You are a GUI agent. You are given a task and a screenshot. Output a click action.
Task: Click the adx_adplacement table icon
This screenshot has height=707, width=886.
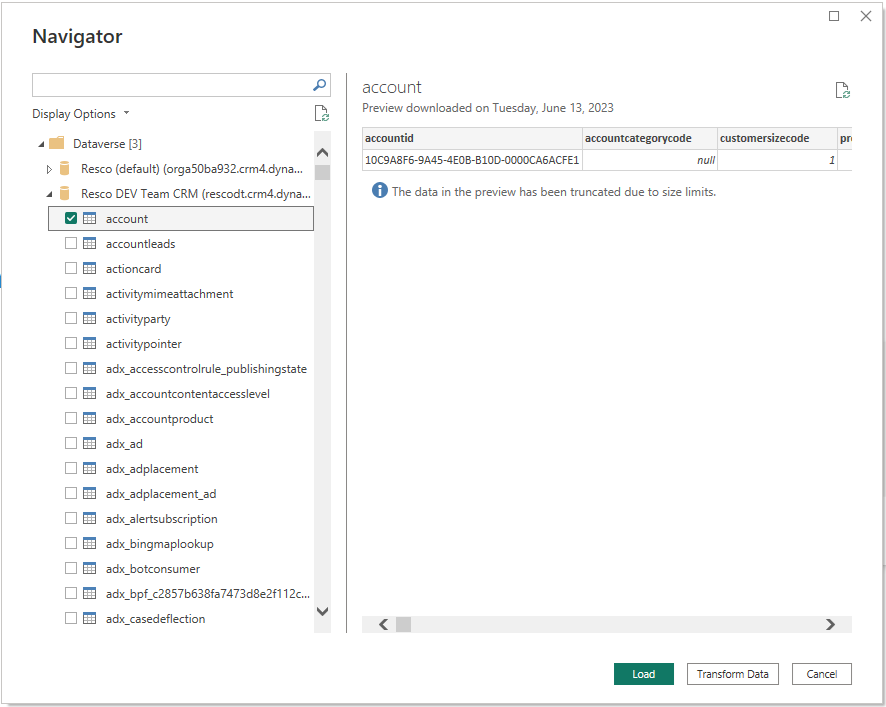(x=89, y=468)
